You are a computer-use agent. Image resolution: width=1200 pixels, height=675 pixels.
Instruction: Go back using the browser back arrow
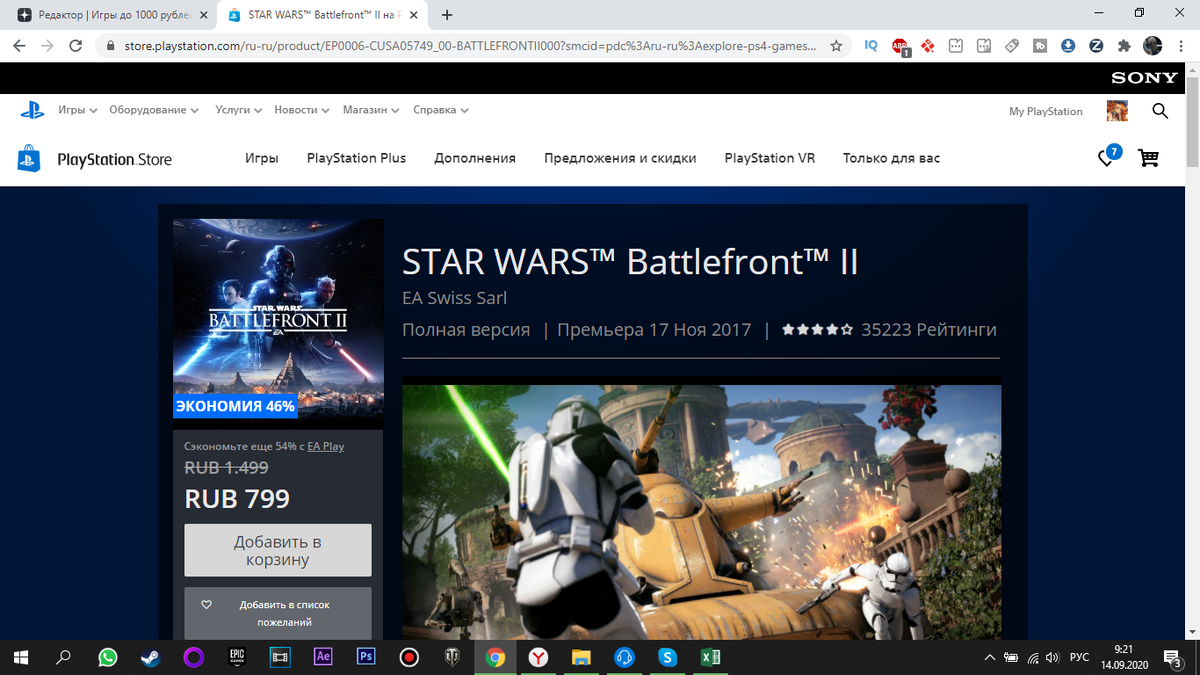(19, 45)
